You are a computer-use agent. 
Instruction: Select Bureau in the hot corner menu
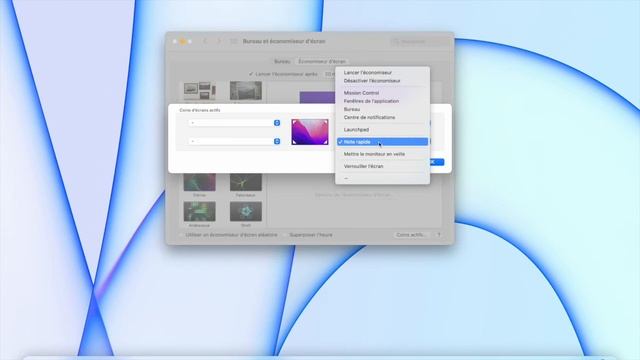tap(382, 109)
